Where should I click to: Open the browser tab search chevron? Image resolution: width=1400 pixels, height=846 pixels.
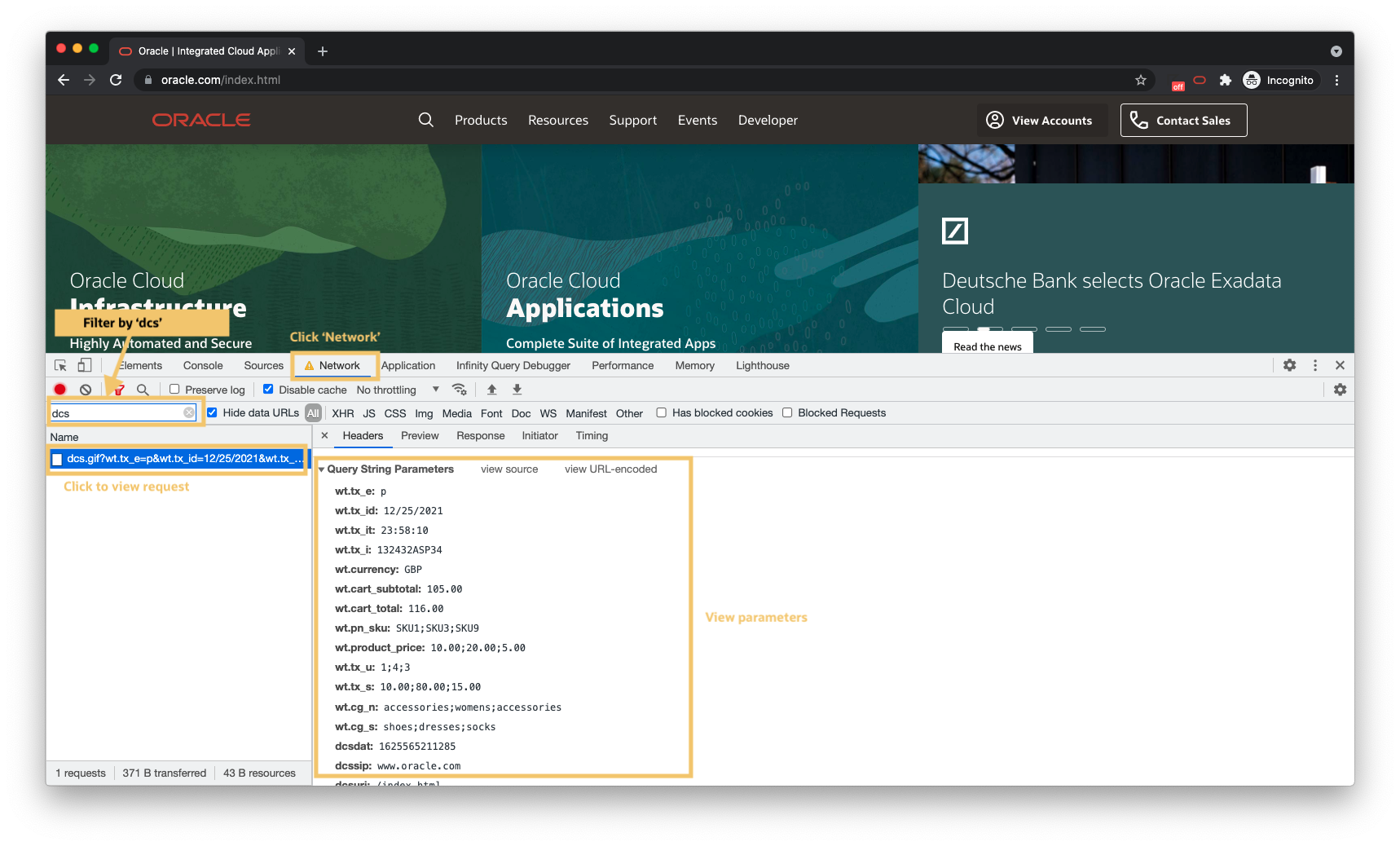[1336, 51]
